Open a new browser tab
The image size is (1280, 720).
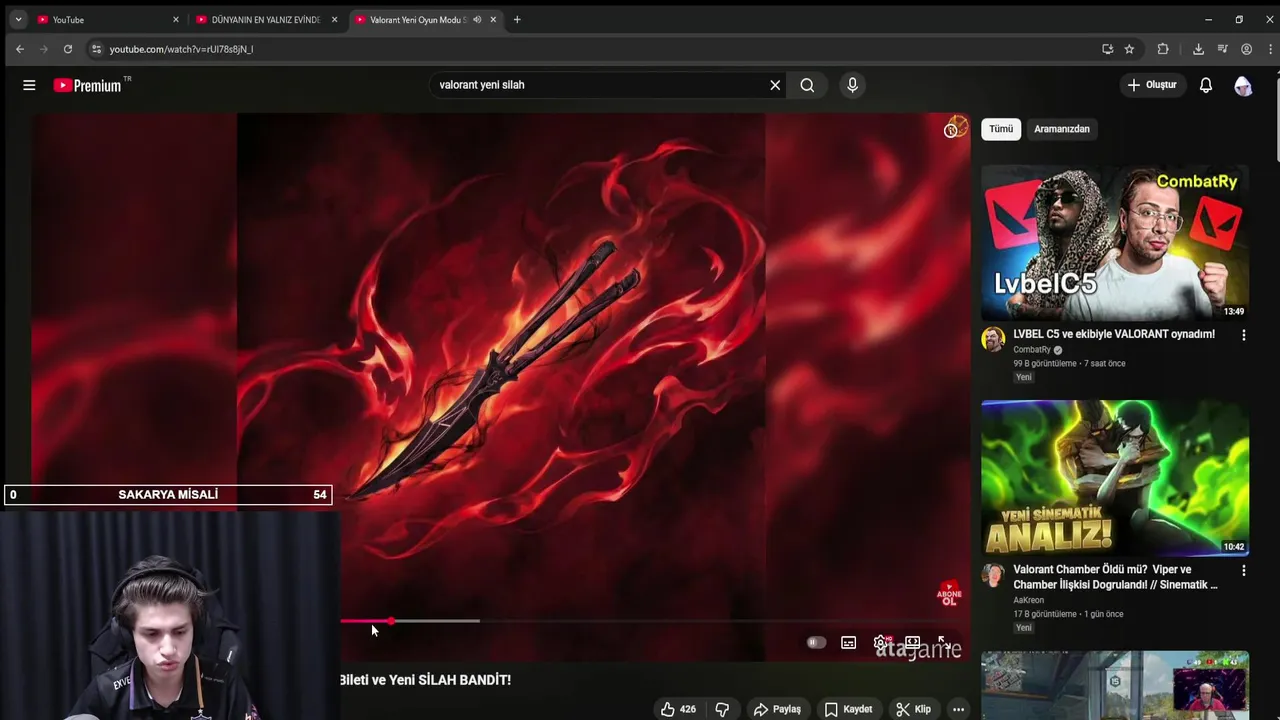point(517,20)
